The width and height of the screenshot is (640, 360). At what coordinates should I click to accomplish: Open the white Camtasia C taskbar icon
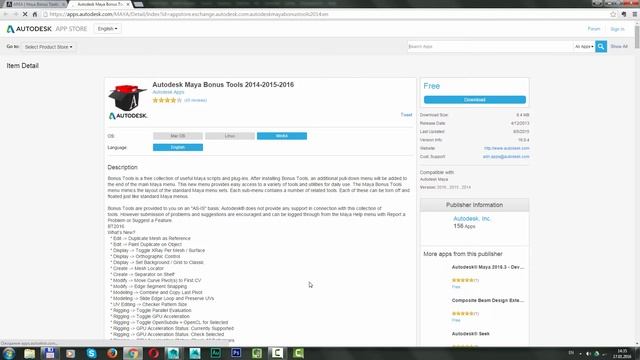277,353
